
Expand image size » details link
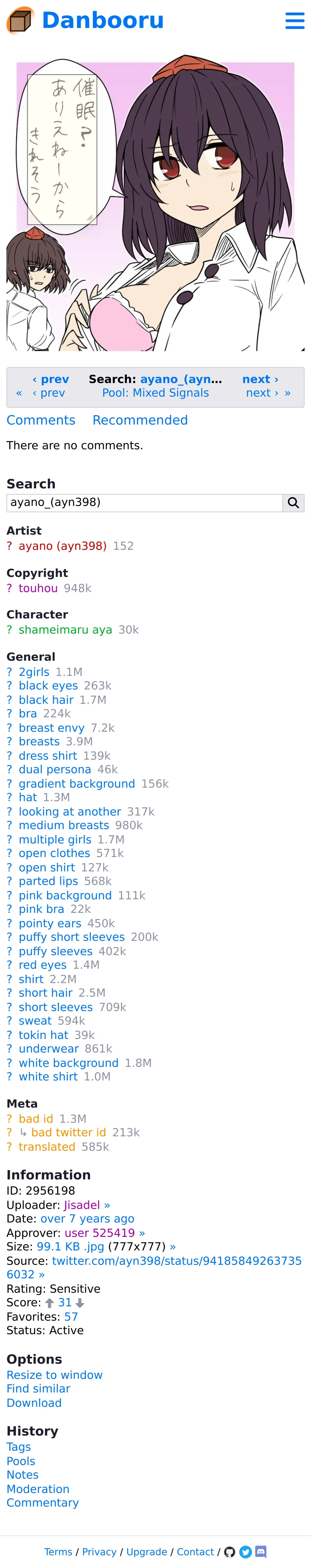(x=173, y=1247)
